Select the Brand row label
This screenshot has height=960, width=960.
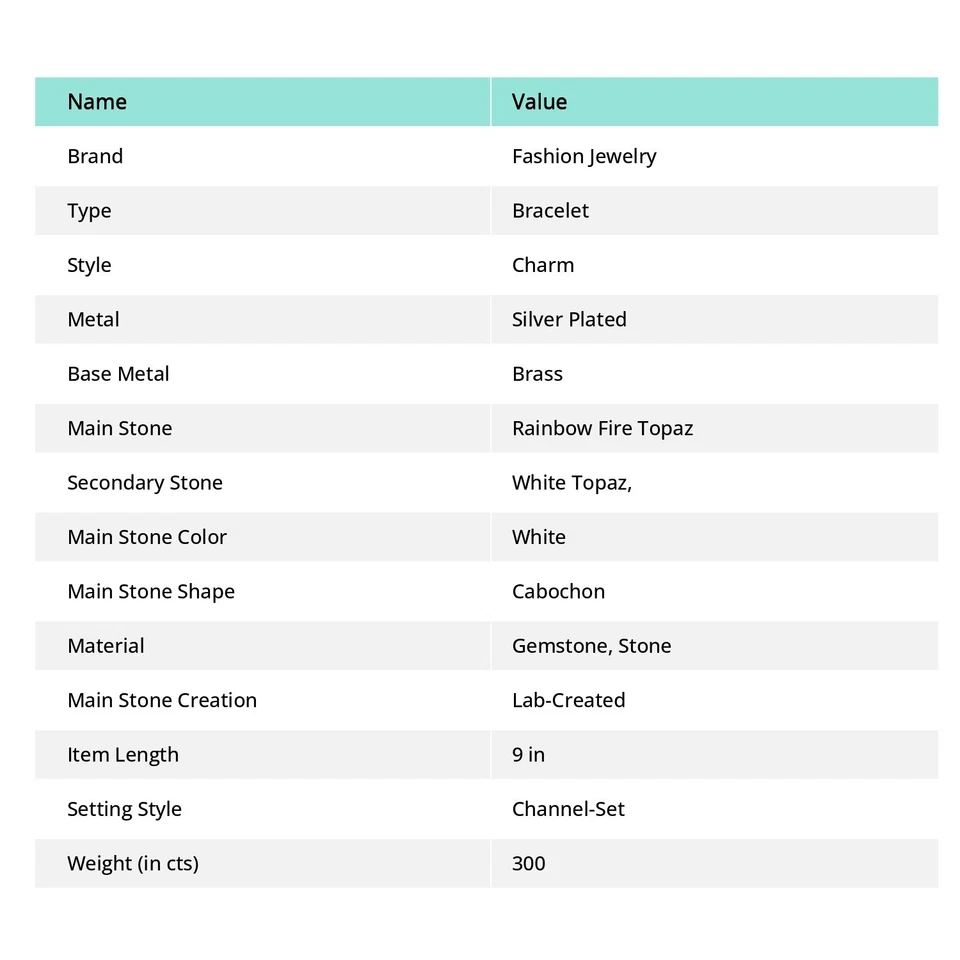(x=95, y=156)
